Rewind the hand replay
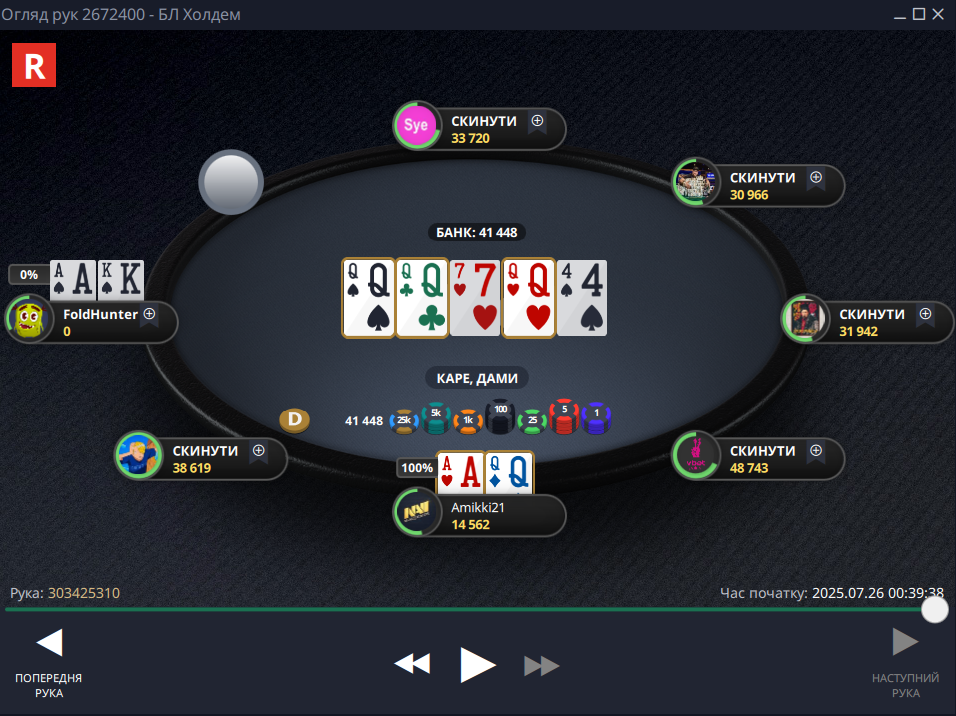This screenshot has width=956, height=716. point(413,664)
